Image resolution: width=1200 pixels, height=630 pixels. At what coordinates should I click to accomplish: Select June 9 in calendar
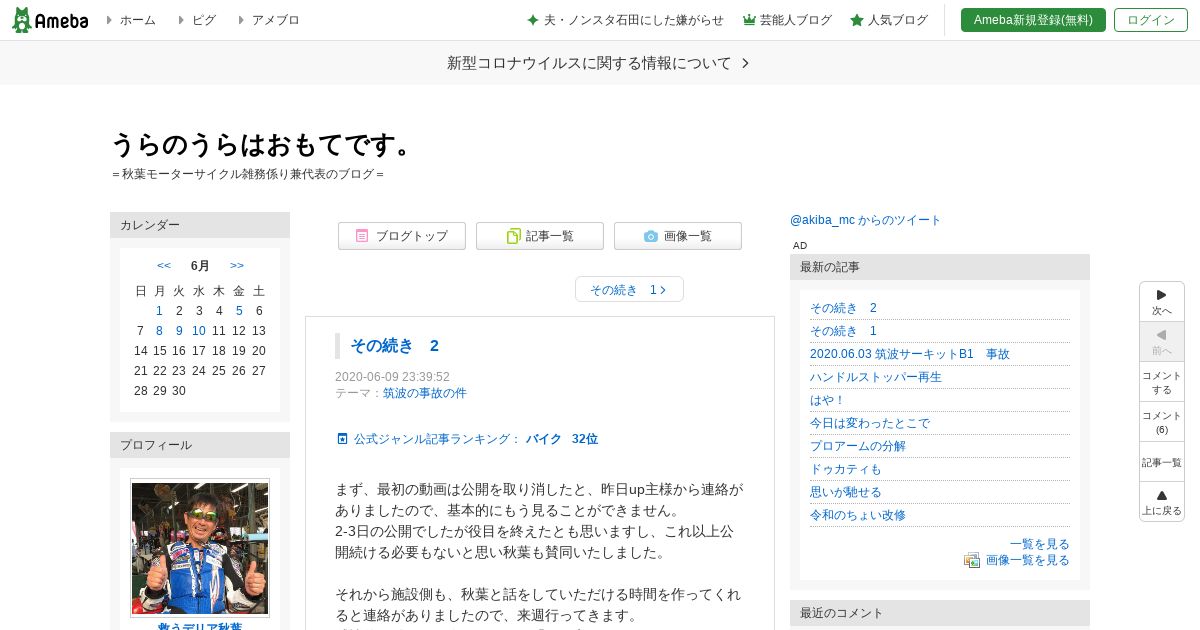click(x=179, y=331)
